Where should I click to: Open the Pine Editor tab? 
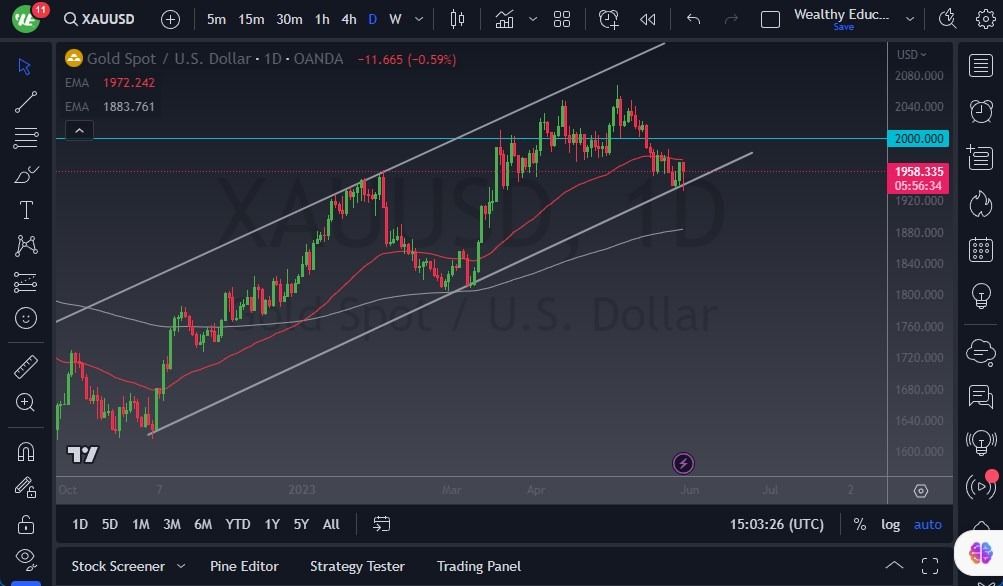(x=244, y=566)
